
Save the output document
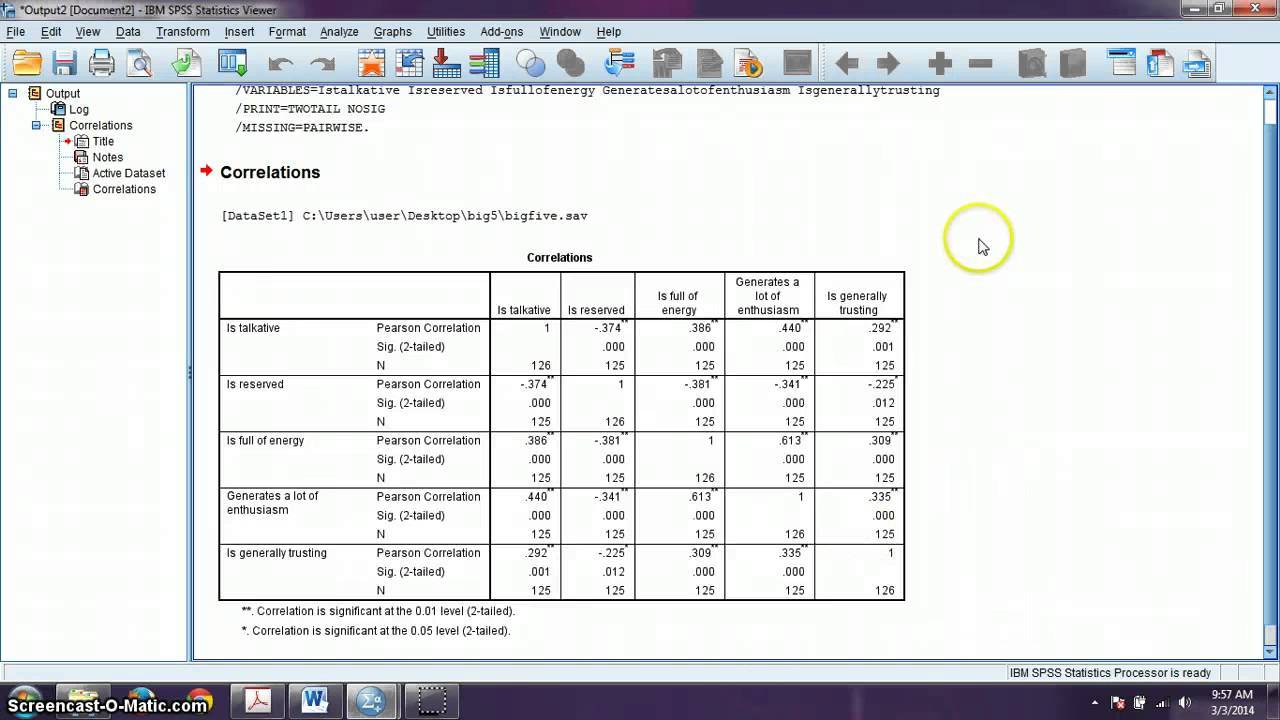pyautogui.click(x=63, y=62)
